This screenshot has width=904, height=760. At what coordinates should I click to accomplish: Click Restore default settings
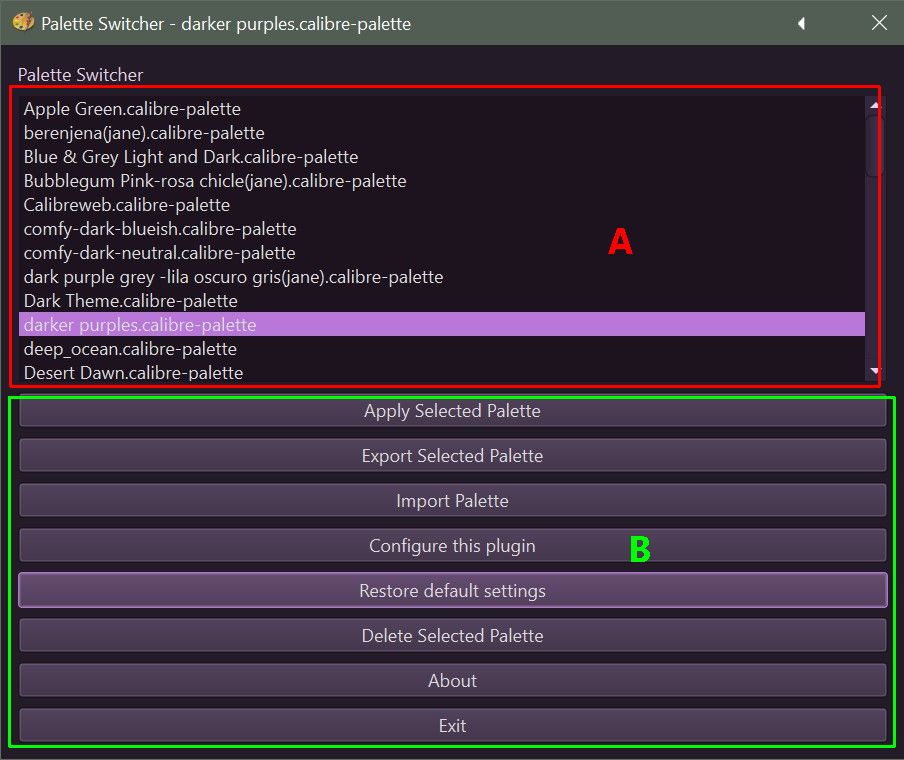[453, 590]
